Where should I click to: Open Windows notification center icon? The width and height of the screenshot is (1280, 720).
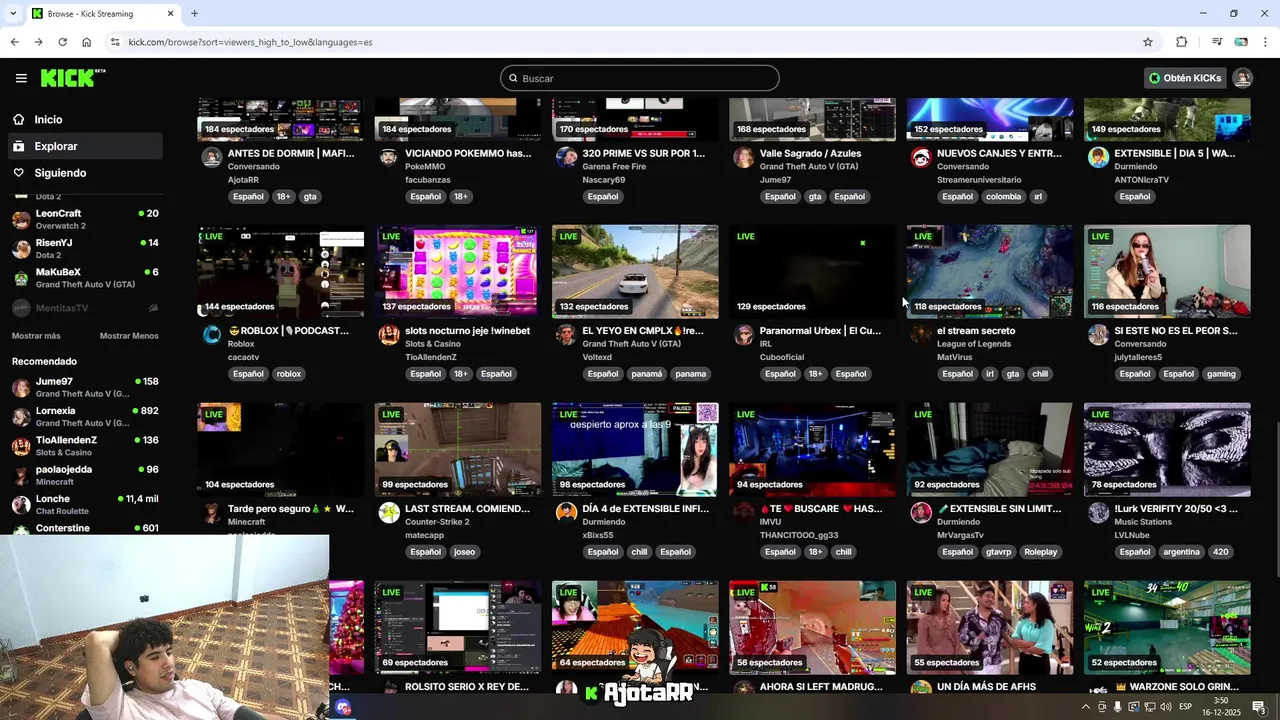(x=1259, y=707)
